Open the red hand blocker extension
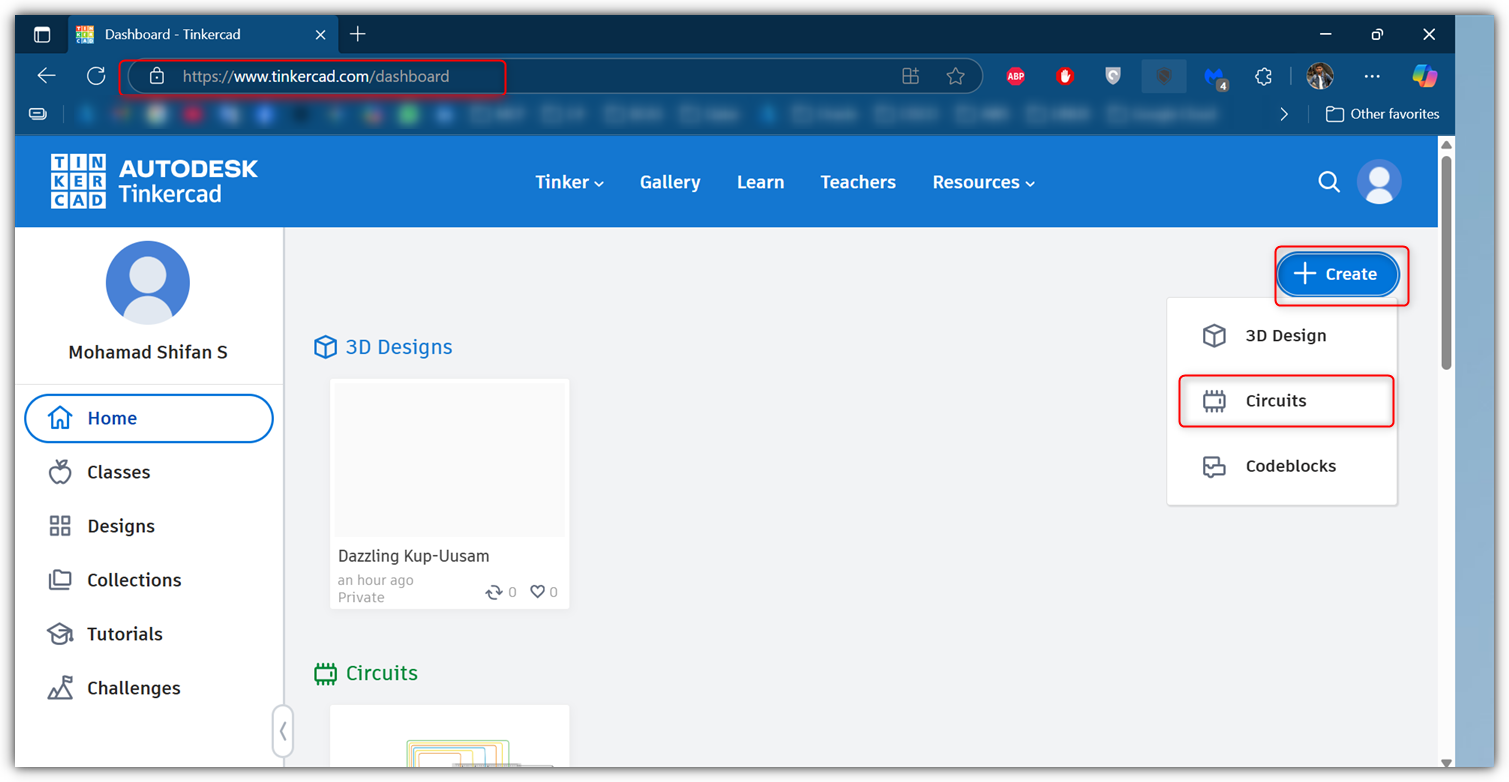The image size is (1509, 782). (1065, 76)
